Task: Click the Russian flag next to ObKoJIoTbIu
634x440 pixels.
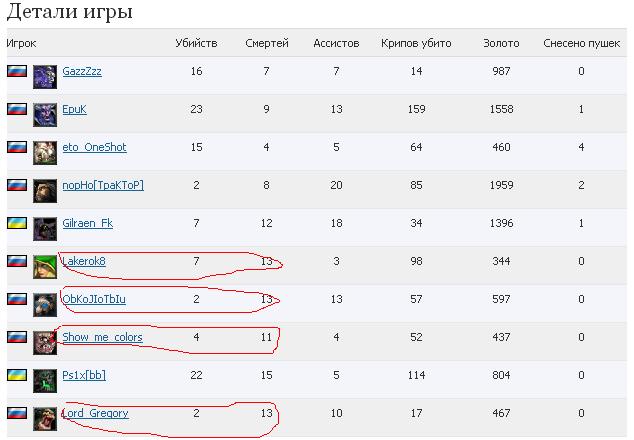Action: (x=17, y=299)
